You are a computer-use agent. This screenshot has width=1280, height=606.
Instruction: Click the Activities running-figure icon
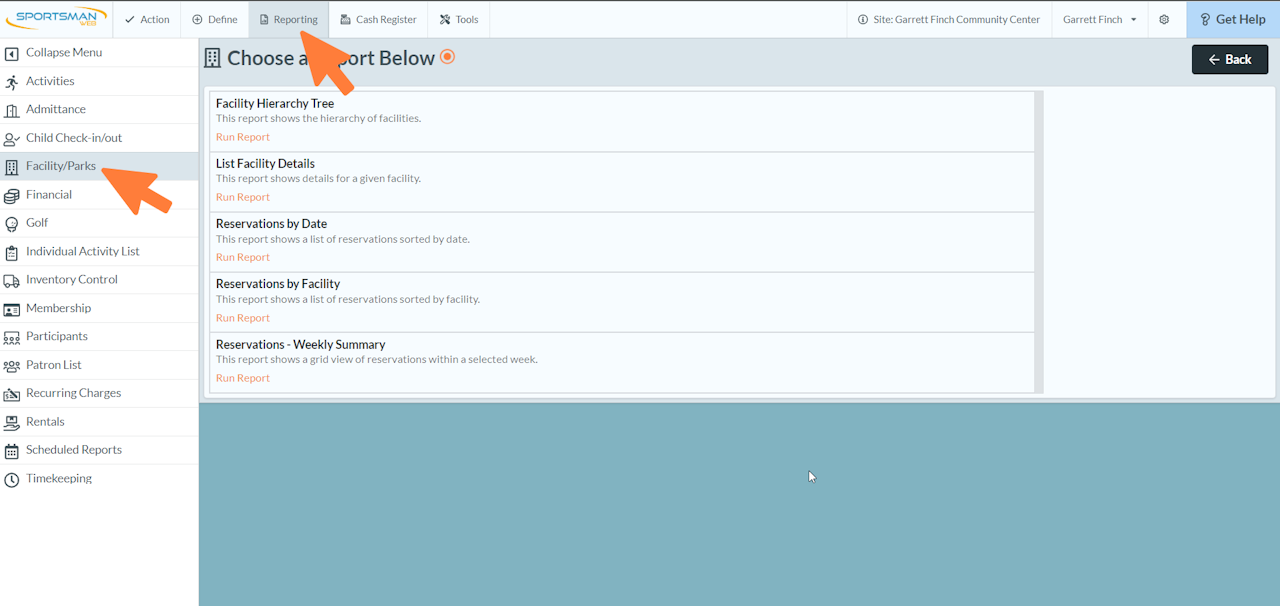12,82
